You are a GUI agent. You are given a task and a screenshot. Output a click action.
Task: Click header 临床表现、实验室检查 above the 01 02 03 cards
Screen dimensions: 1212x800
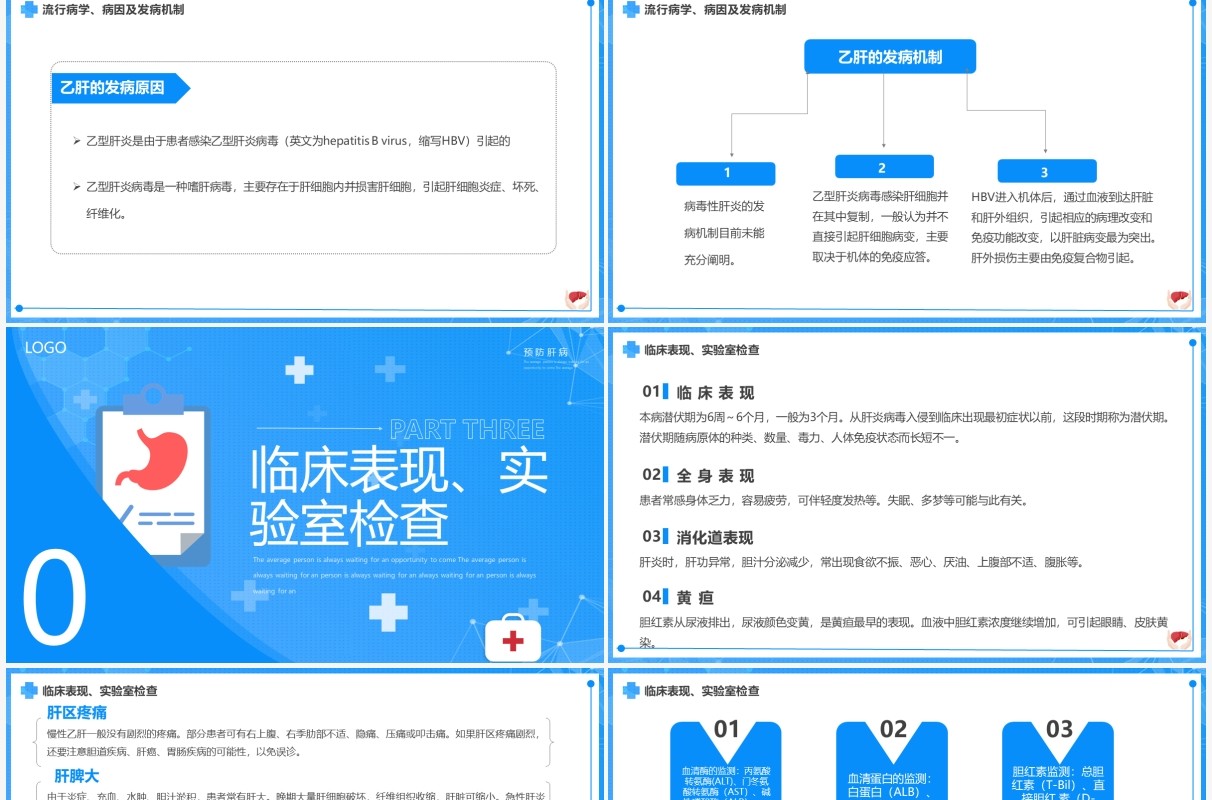(x=701, y=691)
